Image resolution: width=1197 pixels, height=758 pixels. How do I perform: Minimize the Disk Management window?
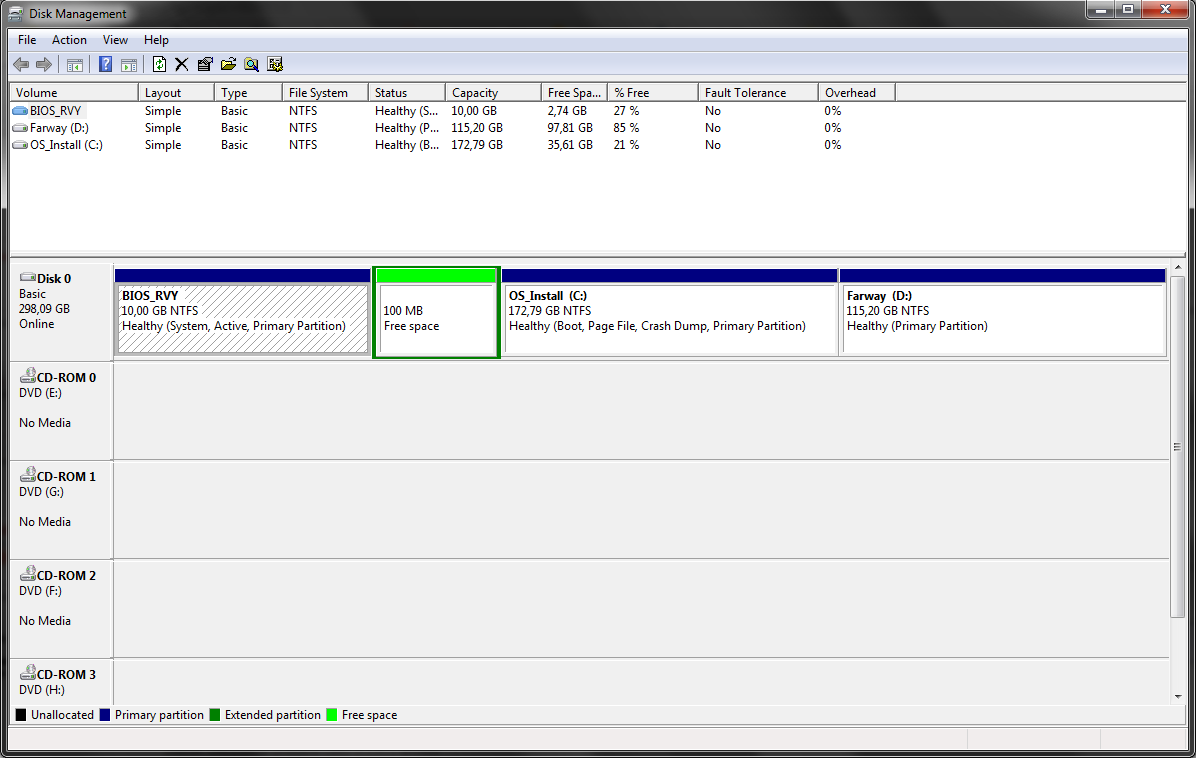point(1101,9)
